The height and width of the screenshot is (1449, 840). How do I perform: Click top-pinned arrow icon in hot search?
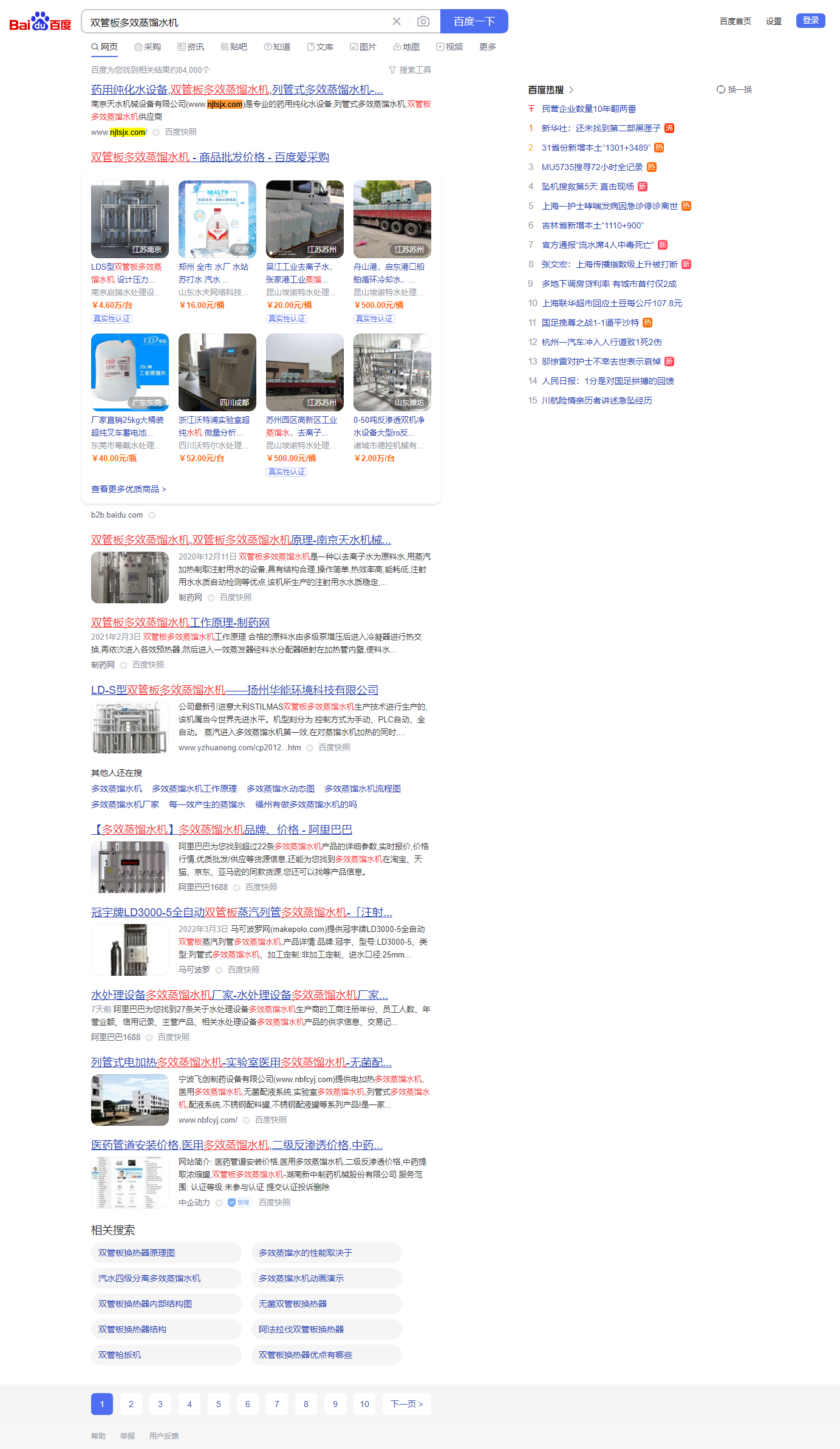click(x=531, y=109)
